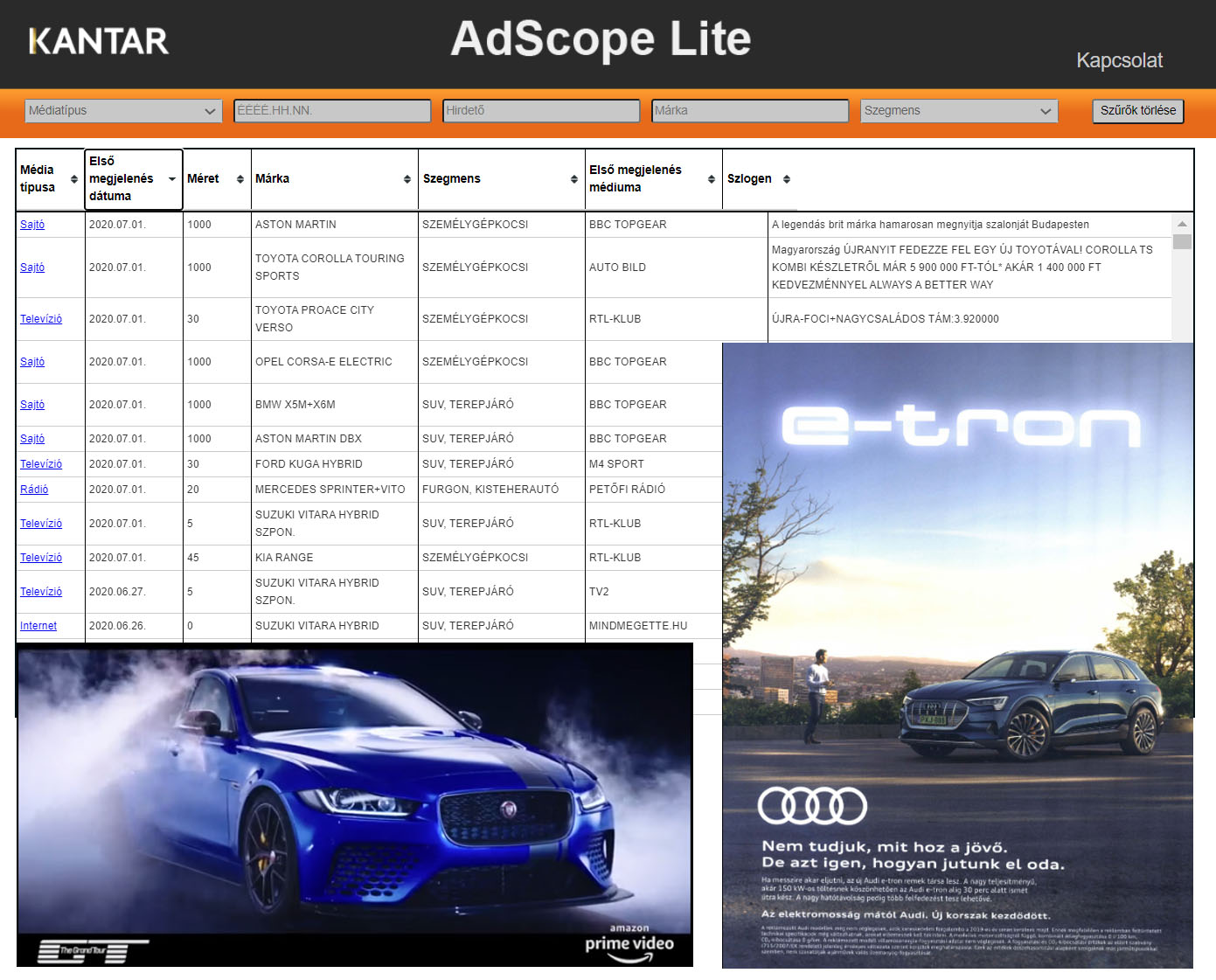Click the table scrollbar up arrow

(1182, 224)
